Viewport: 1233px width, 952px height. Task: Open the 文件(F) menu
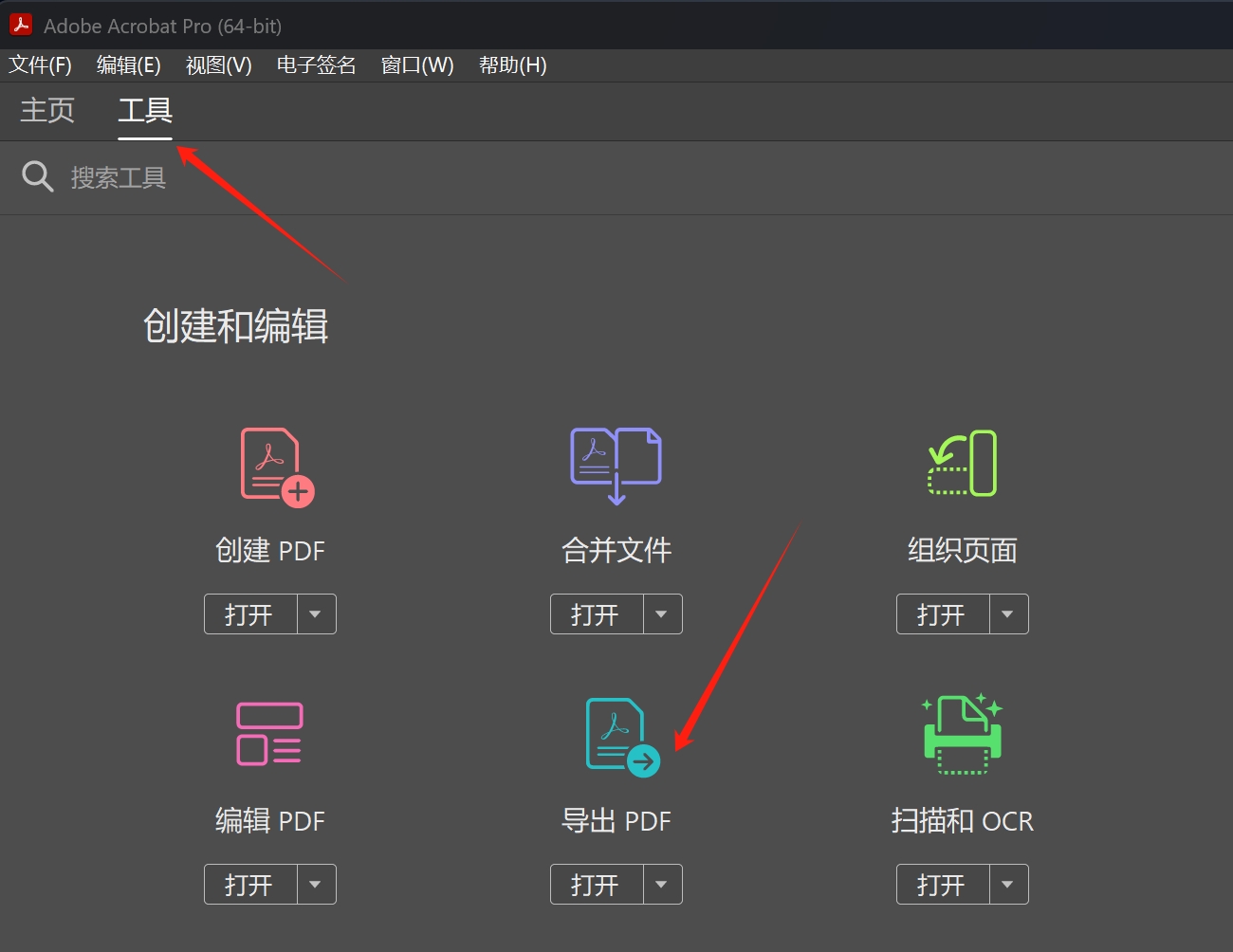(x=40, y=65)
